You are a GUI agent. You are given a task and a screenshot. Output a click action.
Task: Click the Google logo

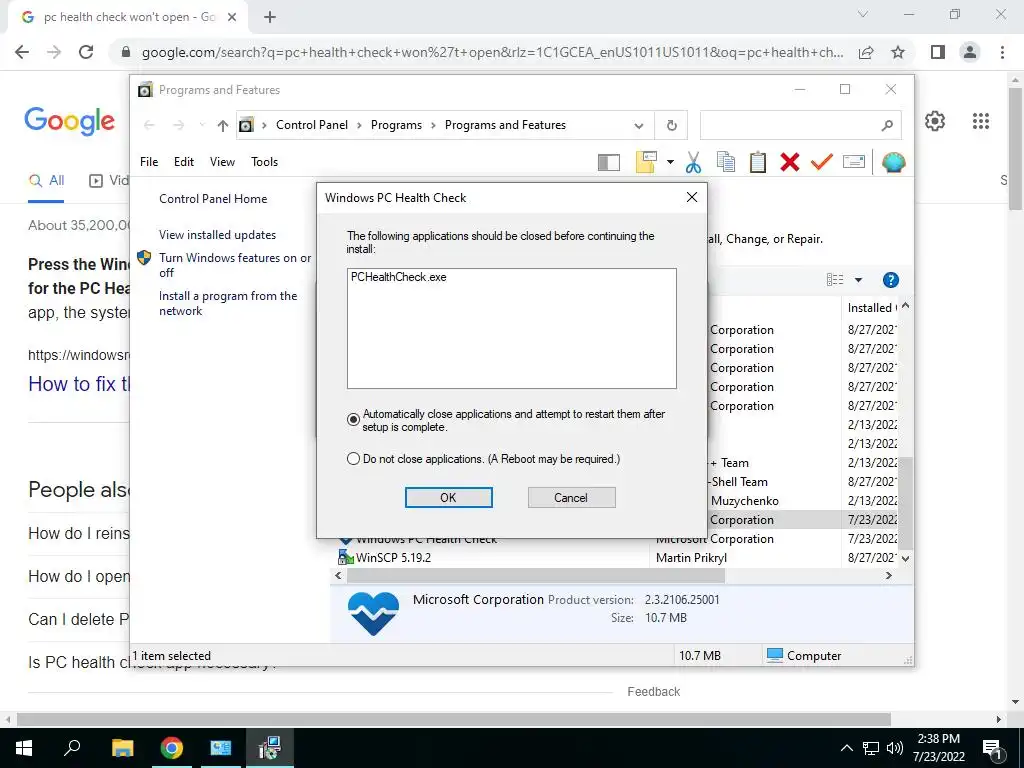[70, 121]
